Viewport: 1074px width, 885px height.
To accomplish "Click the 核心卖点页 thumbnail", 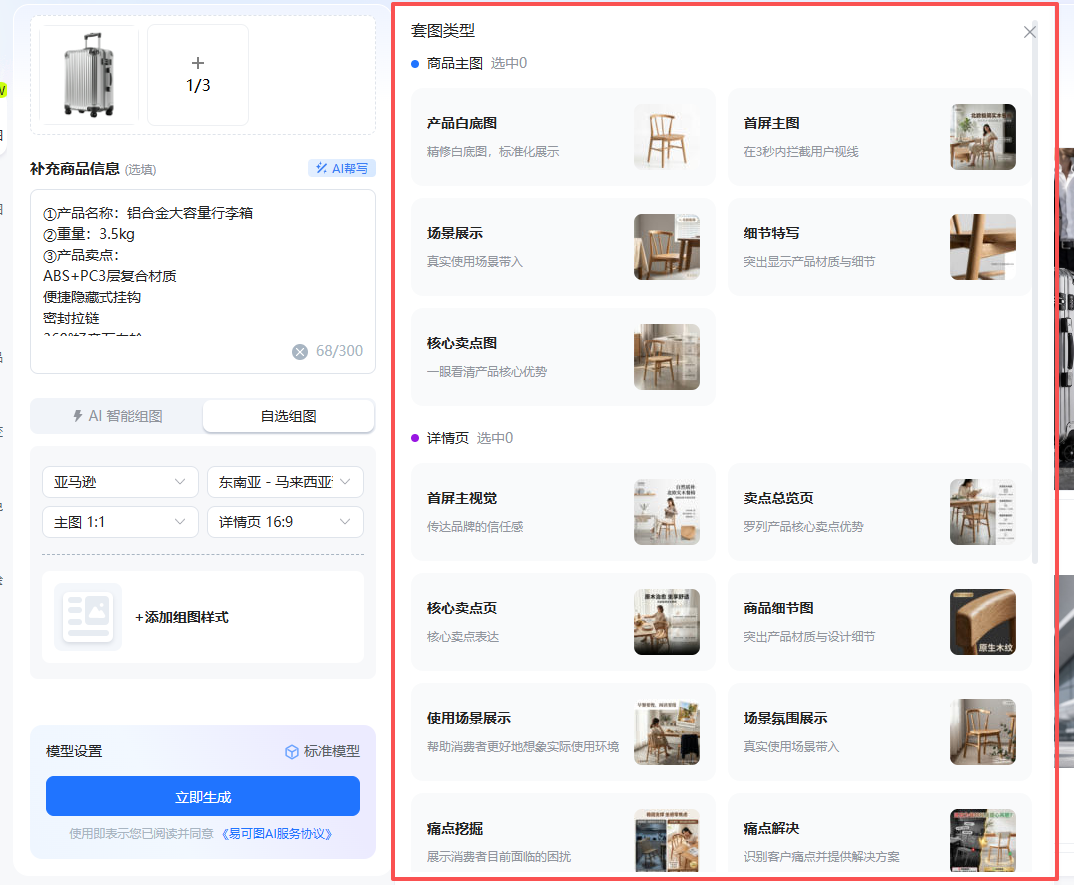I will tap(666, 622).
